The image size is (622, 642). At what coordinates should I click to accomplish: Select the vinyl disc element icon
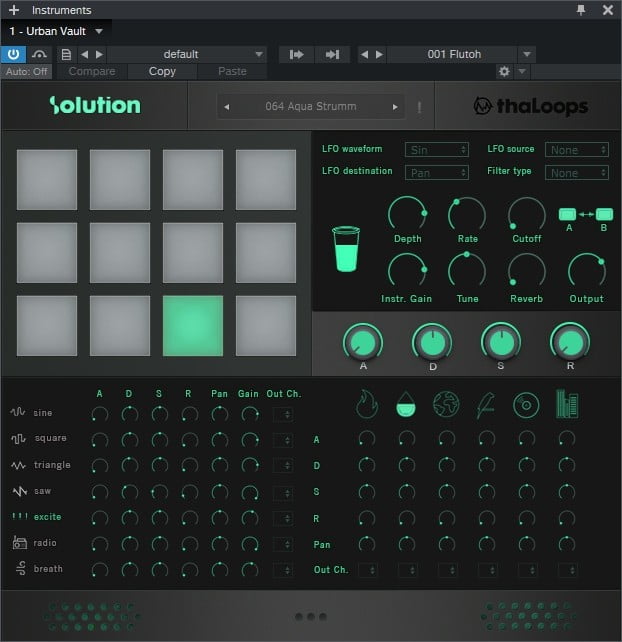pyautogui.click(x=526, y=405)
